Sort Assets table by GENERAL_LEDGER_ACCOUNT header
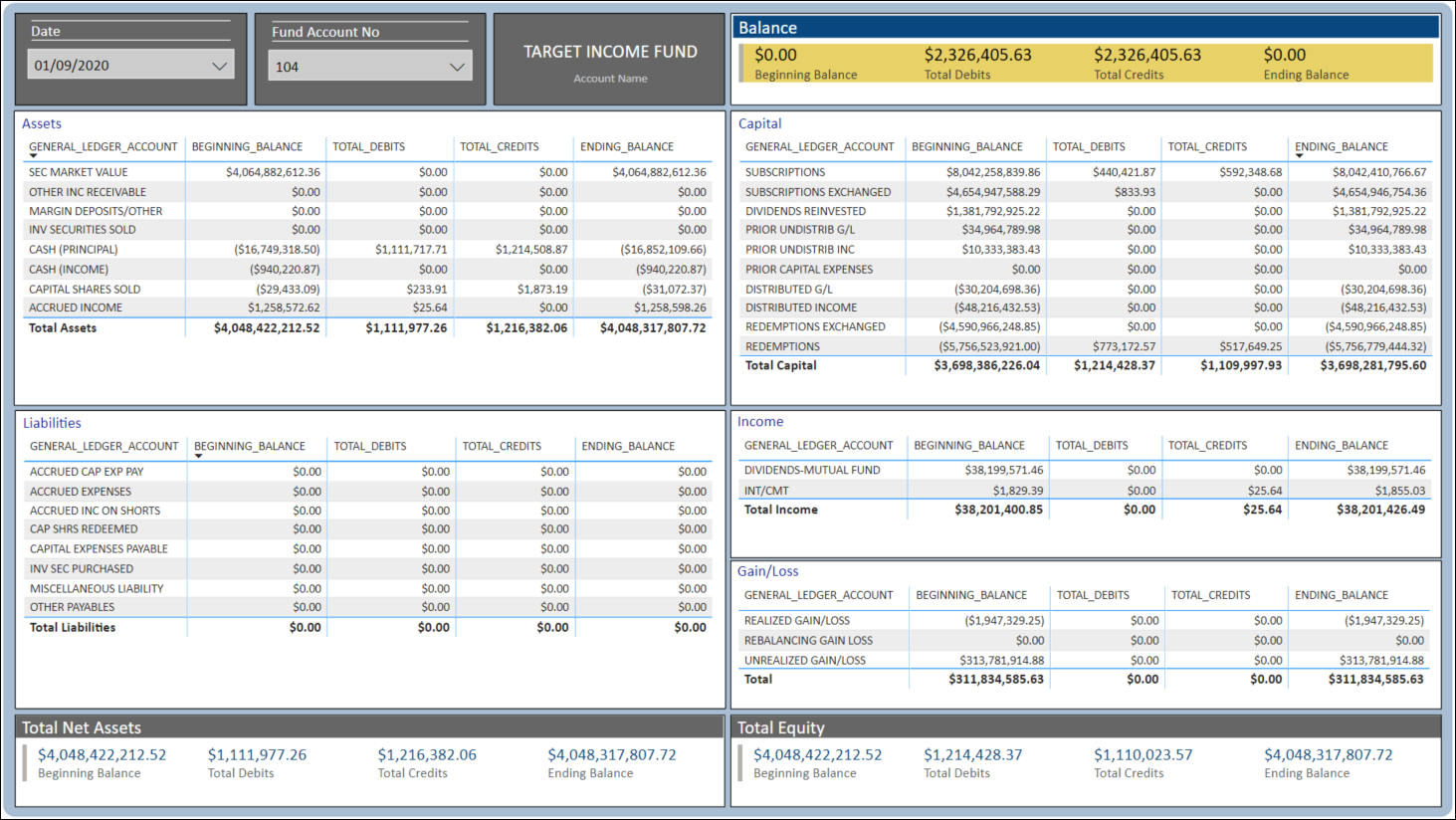This screenshot has height=820, width=1456. pyautogui.click(x=104, y=146)
